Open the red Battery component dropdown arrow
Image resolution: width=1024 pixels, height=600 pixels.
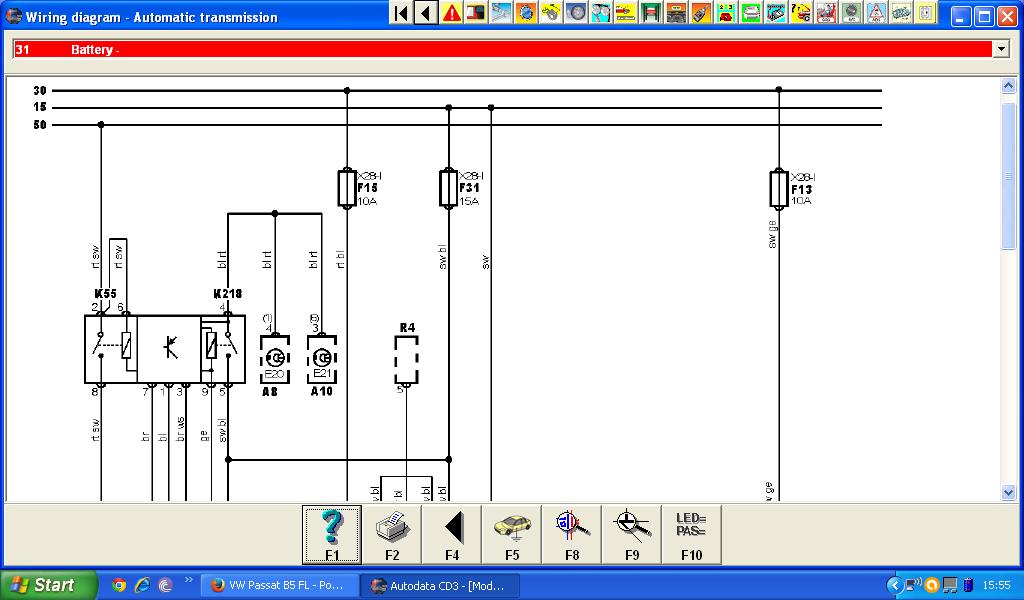1001,49
